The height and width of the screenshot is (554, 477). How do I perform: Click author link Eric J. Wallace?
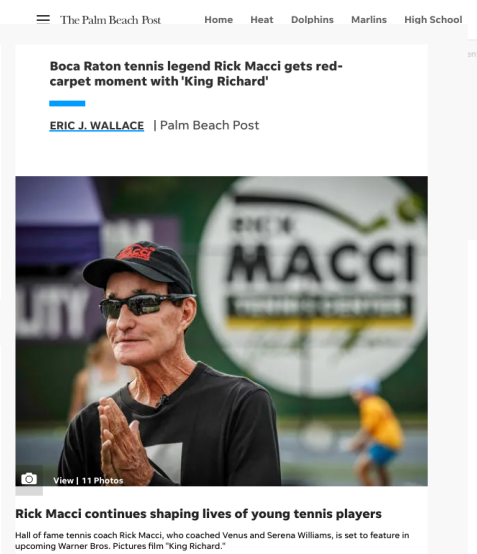(x=97, y=126)
